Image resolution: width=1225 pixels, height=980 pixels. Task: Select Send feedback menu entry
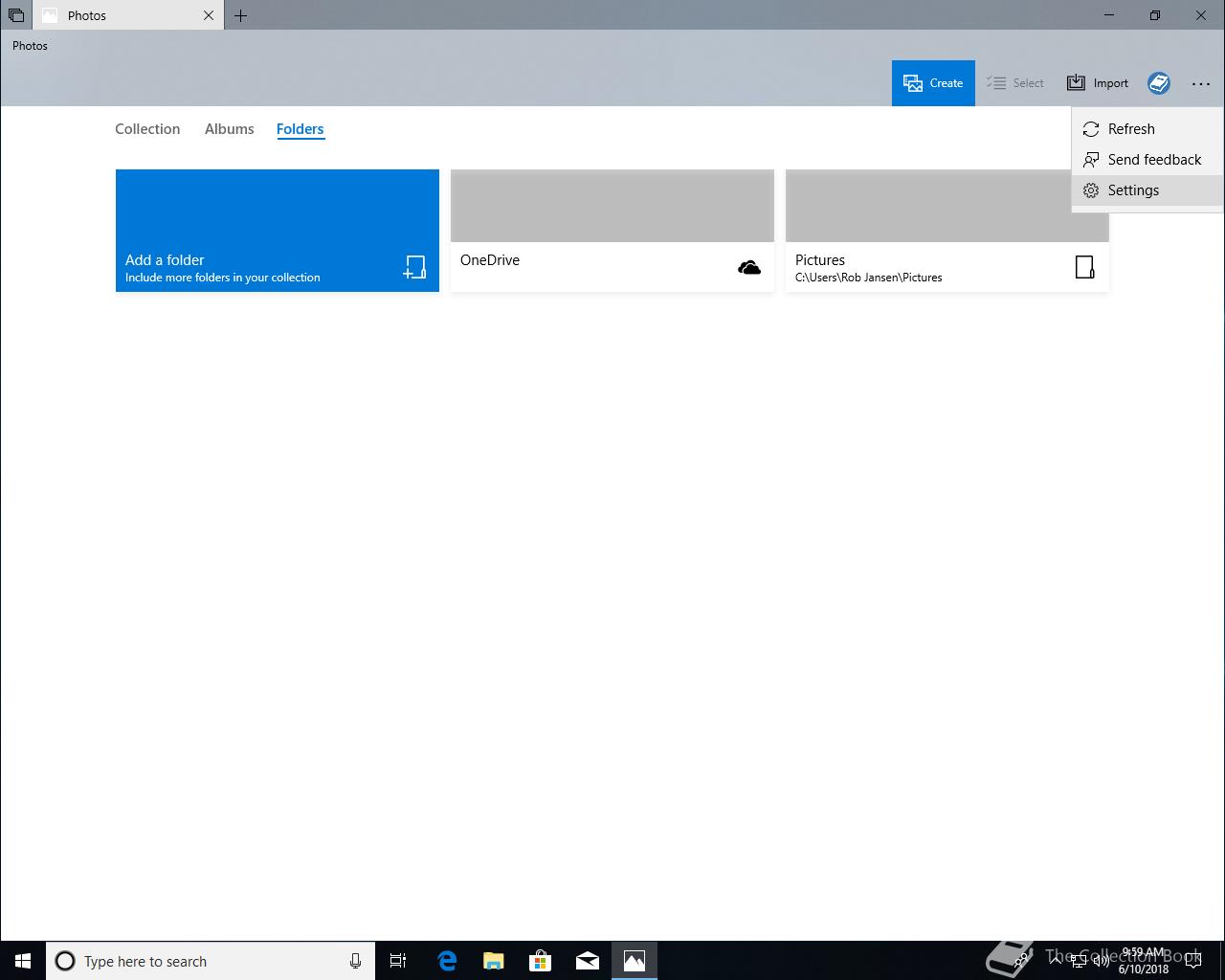[1147, 160]
